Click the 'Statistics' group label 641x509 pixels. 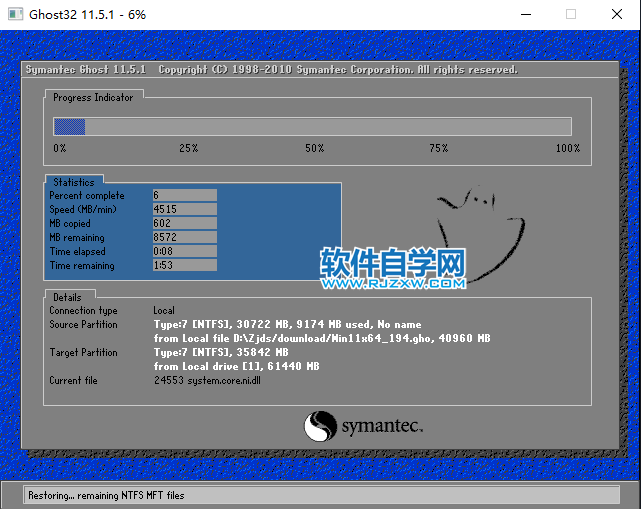pyautogui.click(x=74, y=182)
